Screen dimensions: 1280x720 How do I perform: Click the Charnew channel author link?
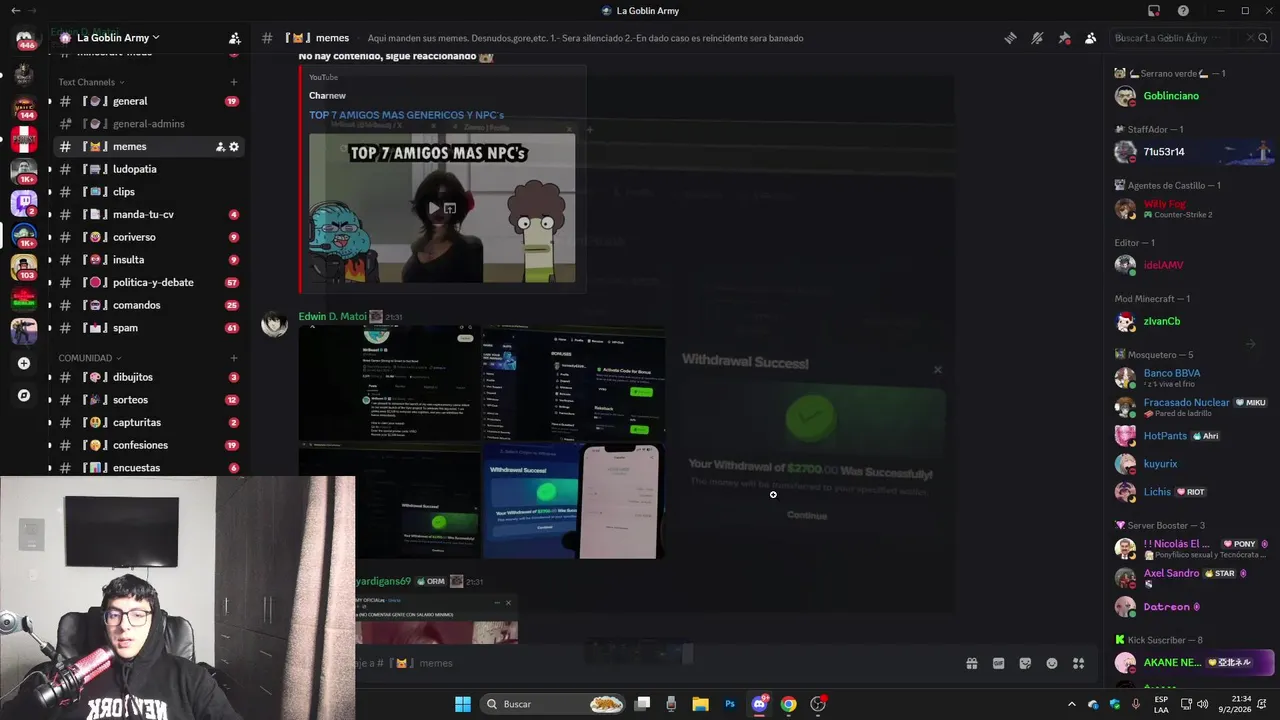coord(327,96)
